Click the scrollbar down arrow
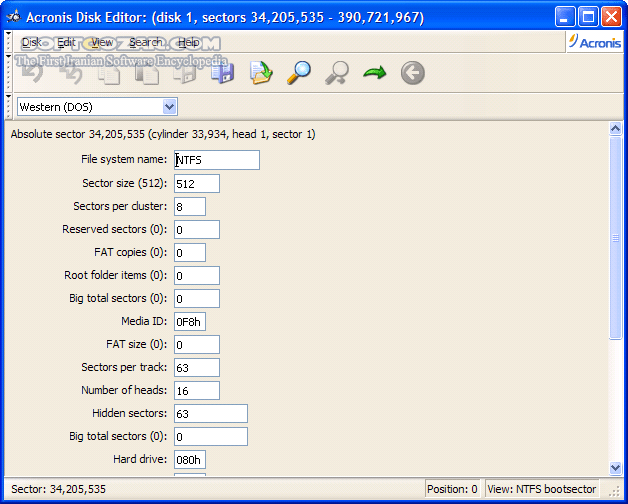 coord(615,467)
